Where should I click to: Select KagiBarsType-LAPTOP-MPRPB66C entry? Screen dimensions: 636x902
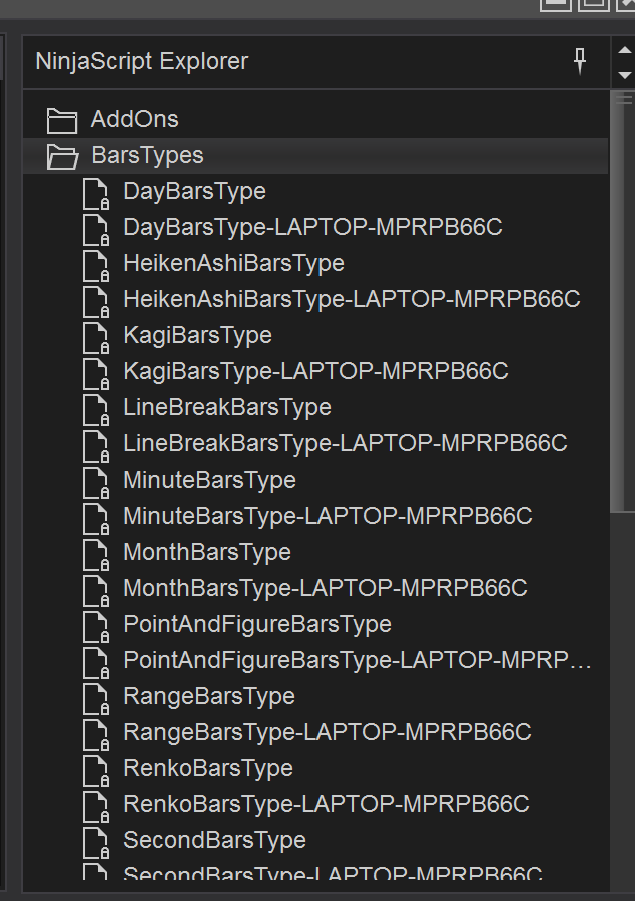pos(316,371)
